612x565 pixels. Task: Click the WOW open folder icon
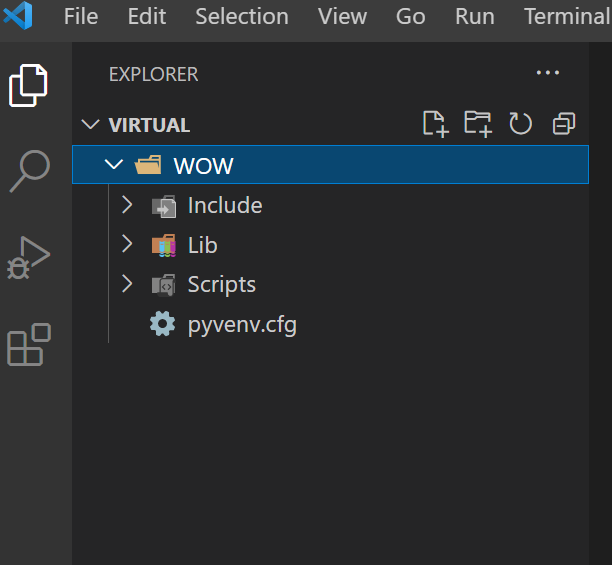point(148,165)
